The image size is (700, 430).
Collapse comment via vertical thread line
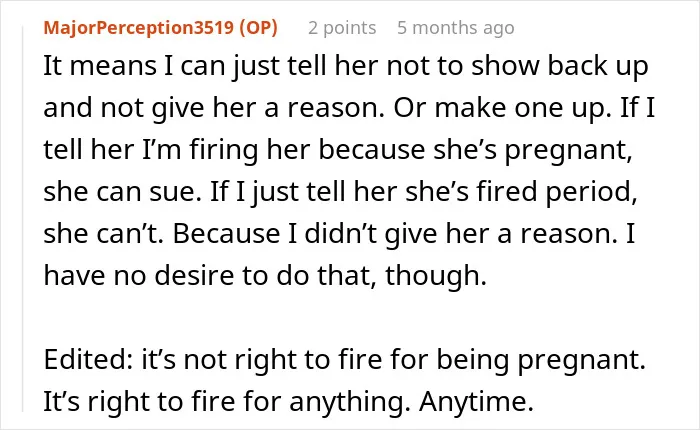pos(23,219)
